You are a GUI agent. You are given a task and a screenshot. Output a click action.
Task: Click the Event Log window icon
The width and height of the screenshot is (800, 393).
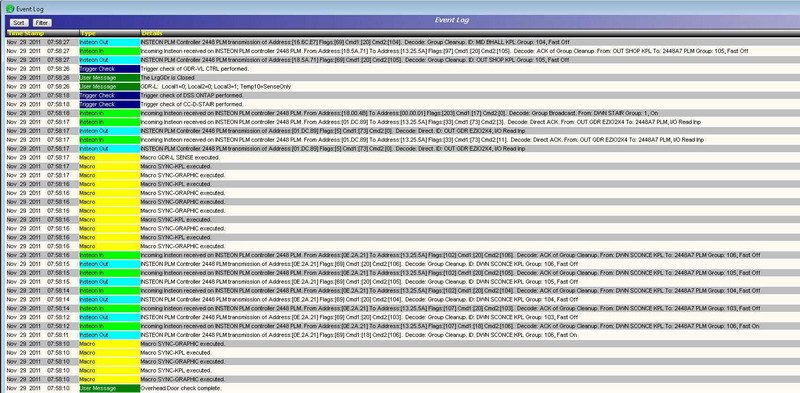pos(10,8)
